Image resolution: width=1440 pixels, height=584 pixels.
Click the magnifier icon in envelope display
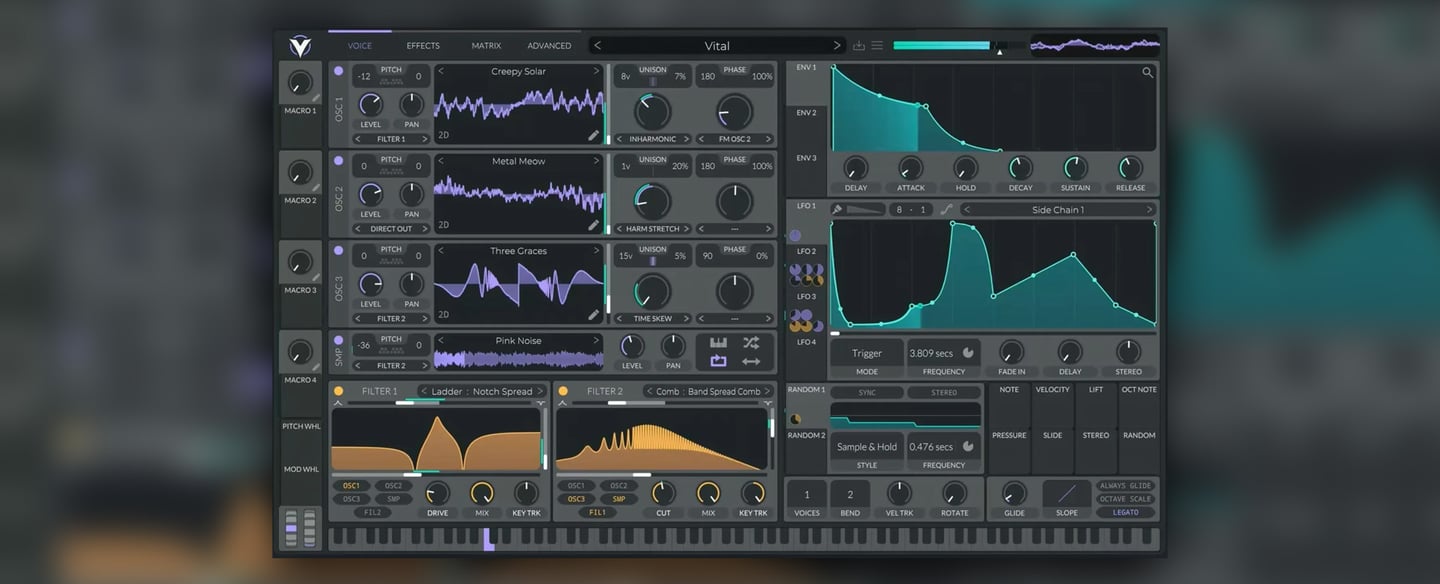pyautogui.click(x=1147, y=72)
